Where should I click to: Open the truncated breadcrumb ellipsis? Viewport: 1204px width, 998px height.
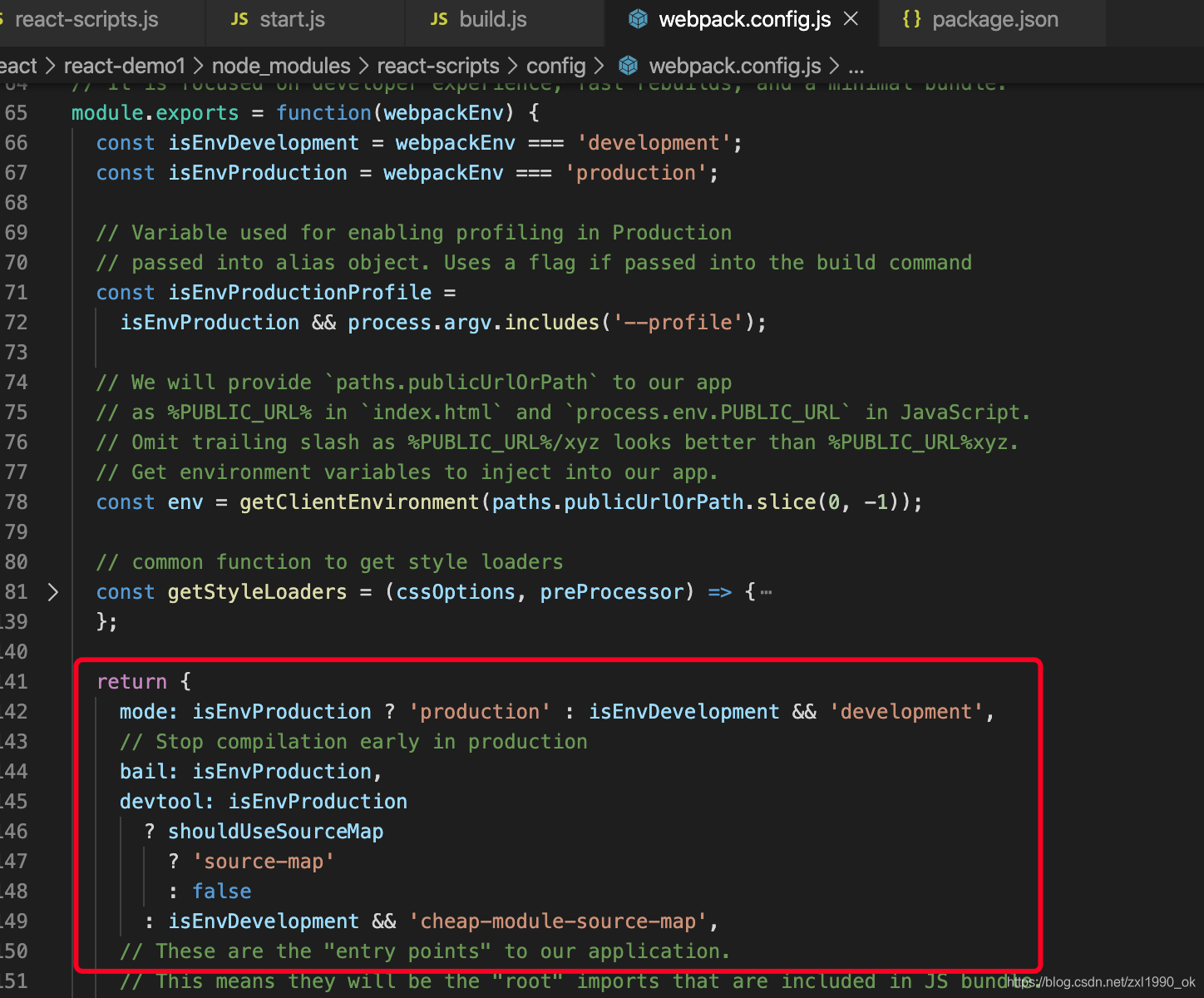coord(856,67)
